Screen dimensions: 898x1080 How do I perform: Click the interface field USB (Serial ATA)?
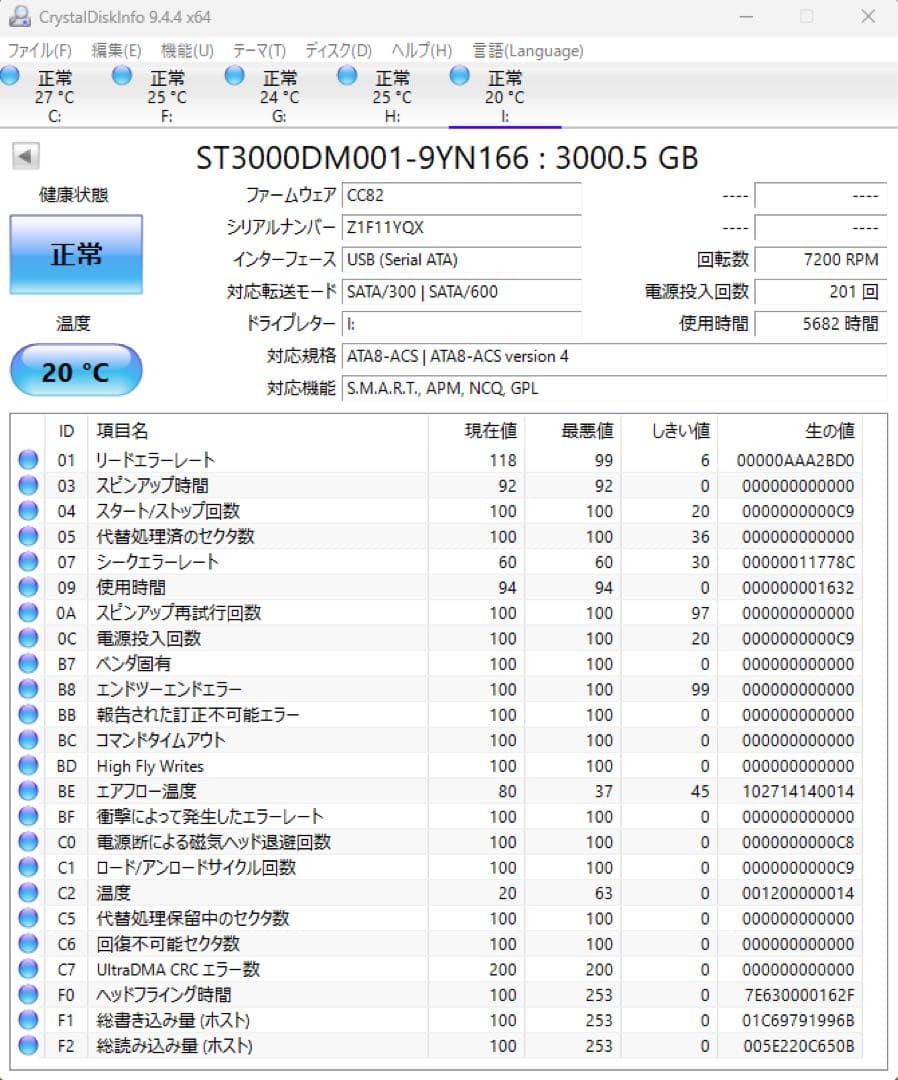coord(461,260)
